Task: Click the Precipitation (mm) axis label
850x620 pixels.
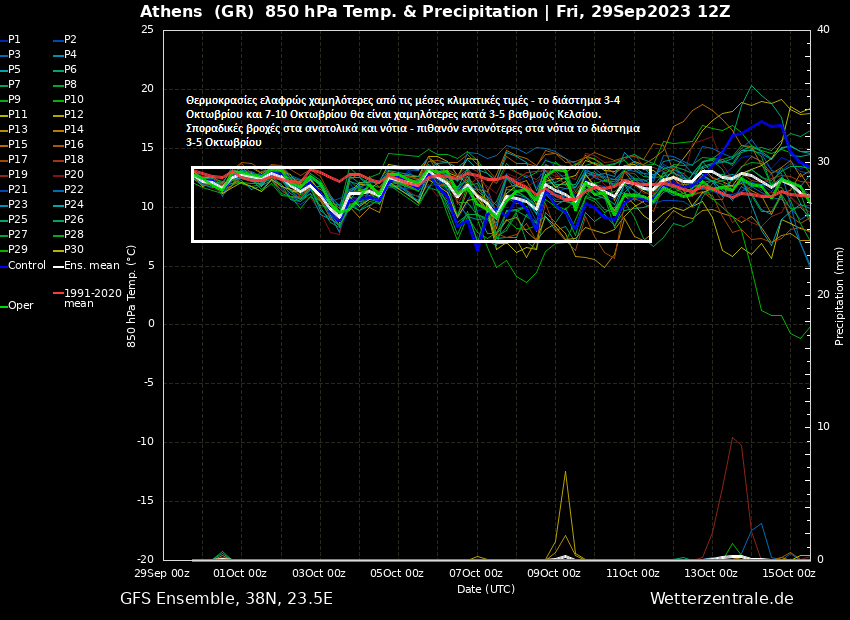Action: coord(840,283)
